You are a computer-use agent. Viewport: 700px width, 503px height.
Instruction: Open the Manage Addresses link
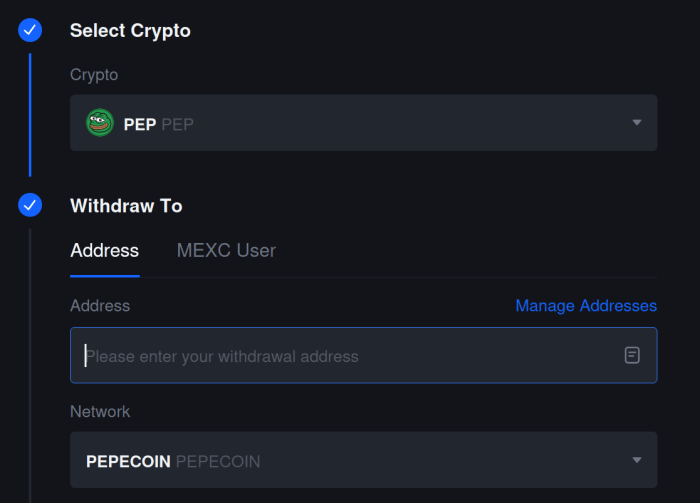tap(586, 305)
